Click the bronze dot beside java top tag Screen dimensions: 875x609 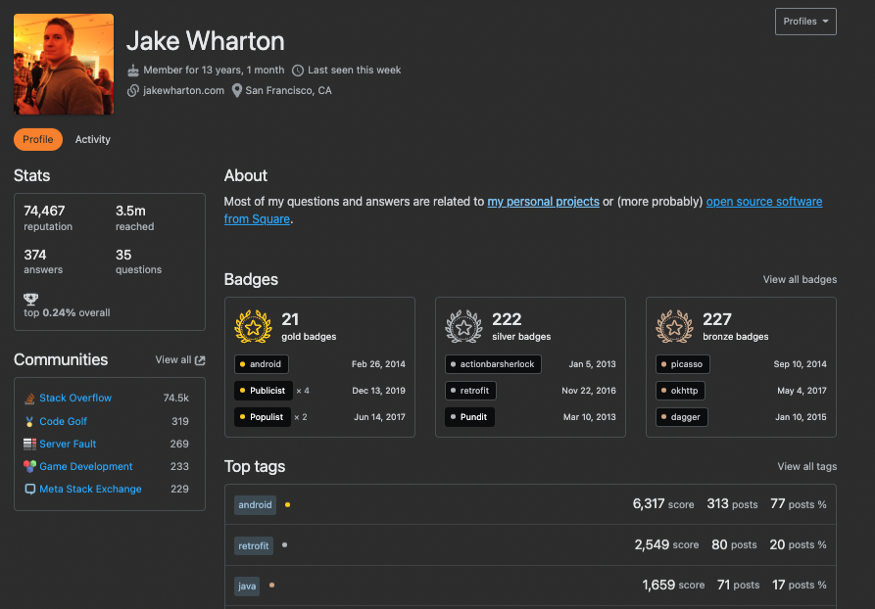pos(272,585)
